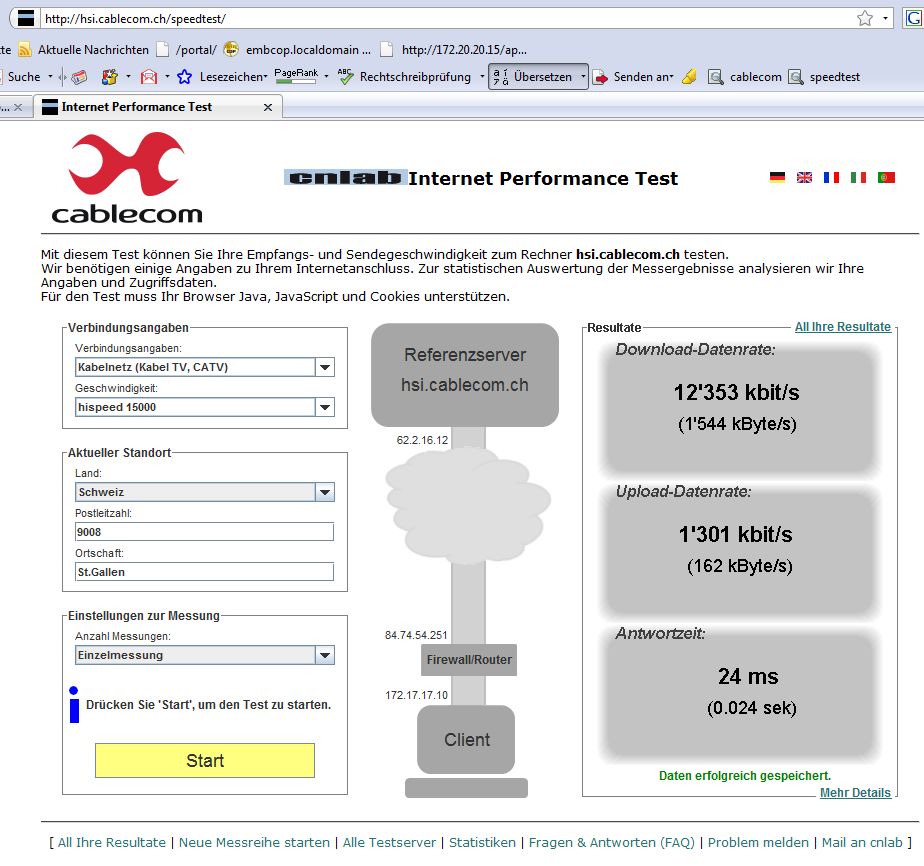
Task: Choose the French flag language option
Action: [x=831, y=177]
